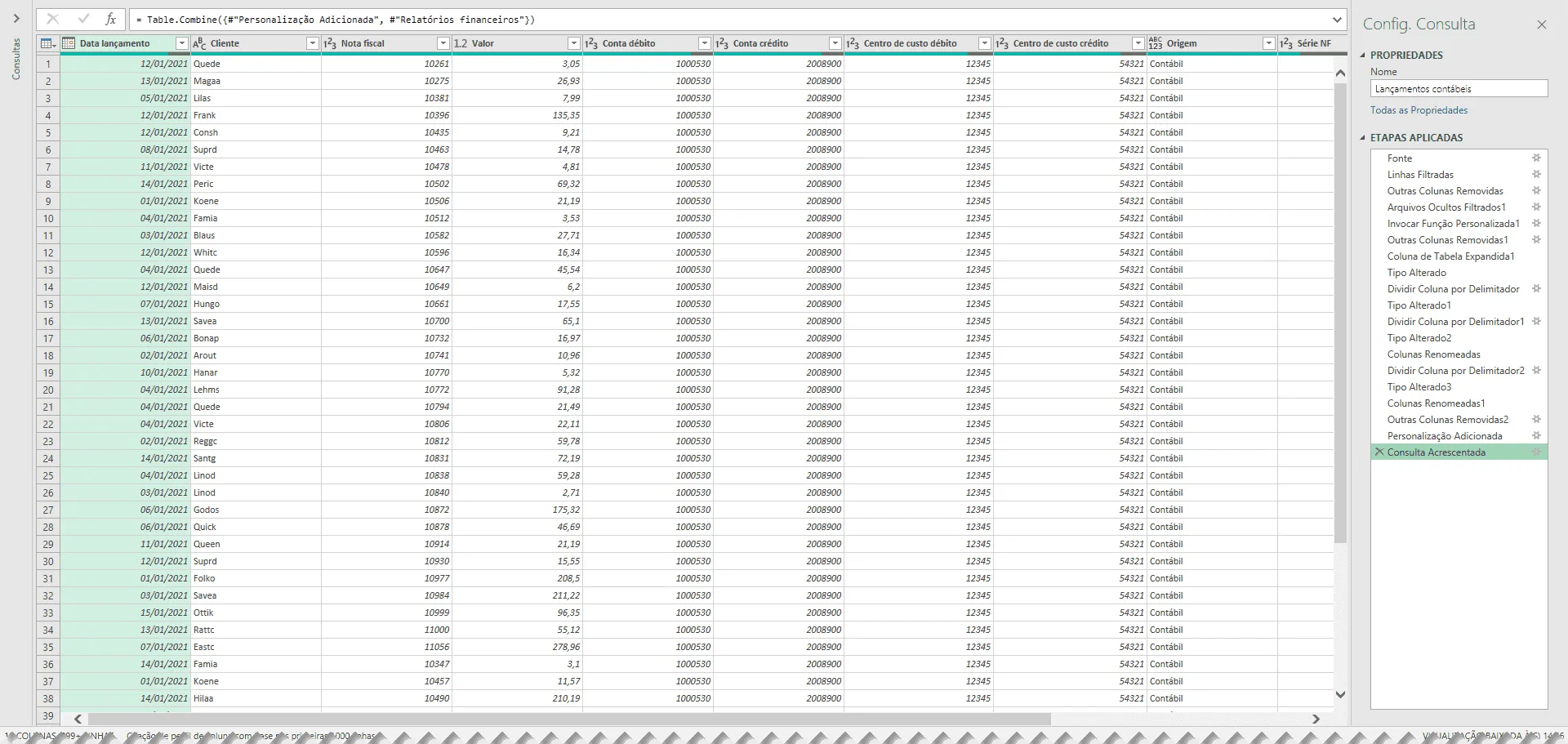Open settings gear of the Fonte step
This screenshot has height=744, width=1568.
[1536, 158]
